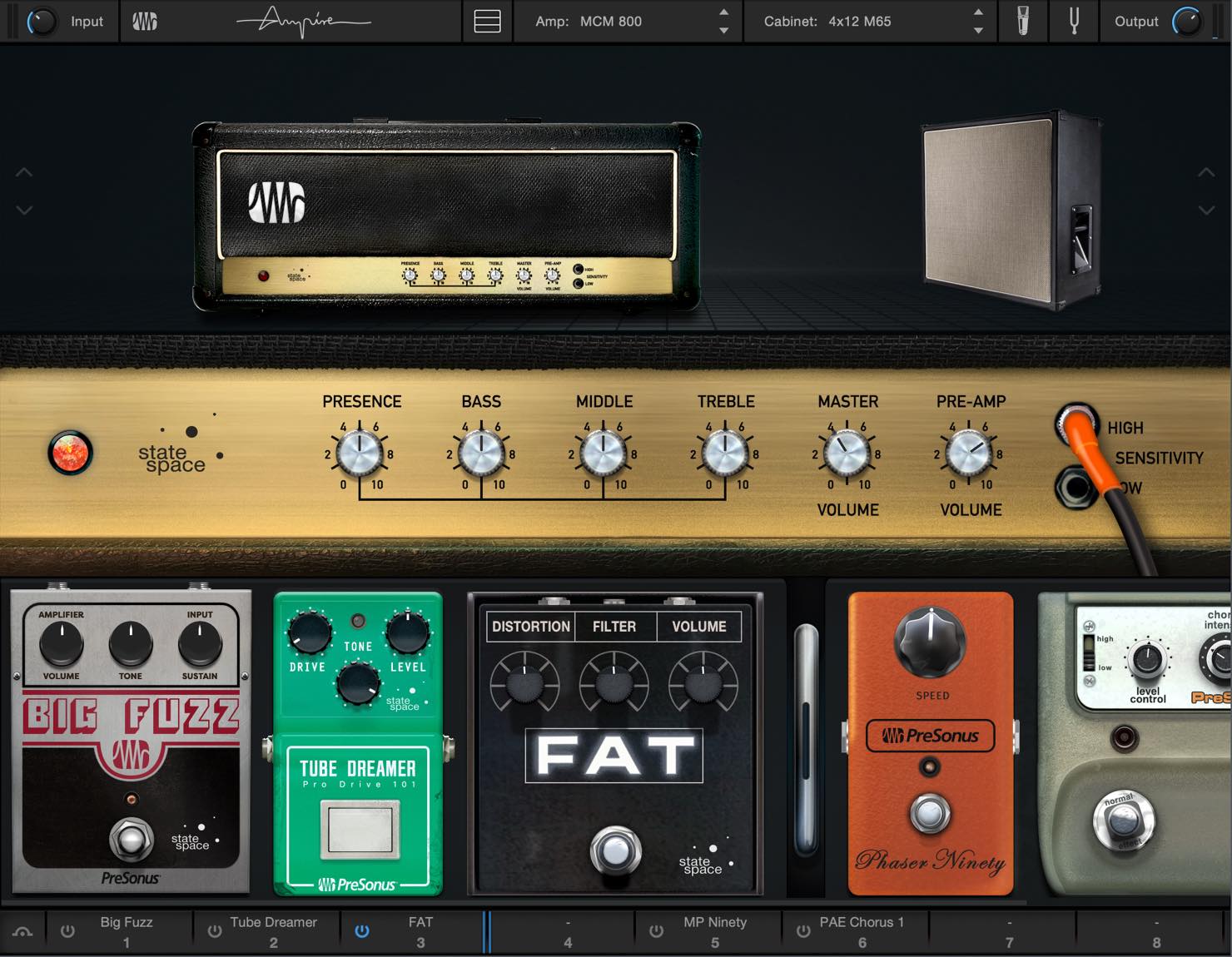Toggle power for Big Fuzz slot

67,932
